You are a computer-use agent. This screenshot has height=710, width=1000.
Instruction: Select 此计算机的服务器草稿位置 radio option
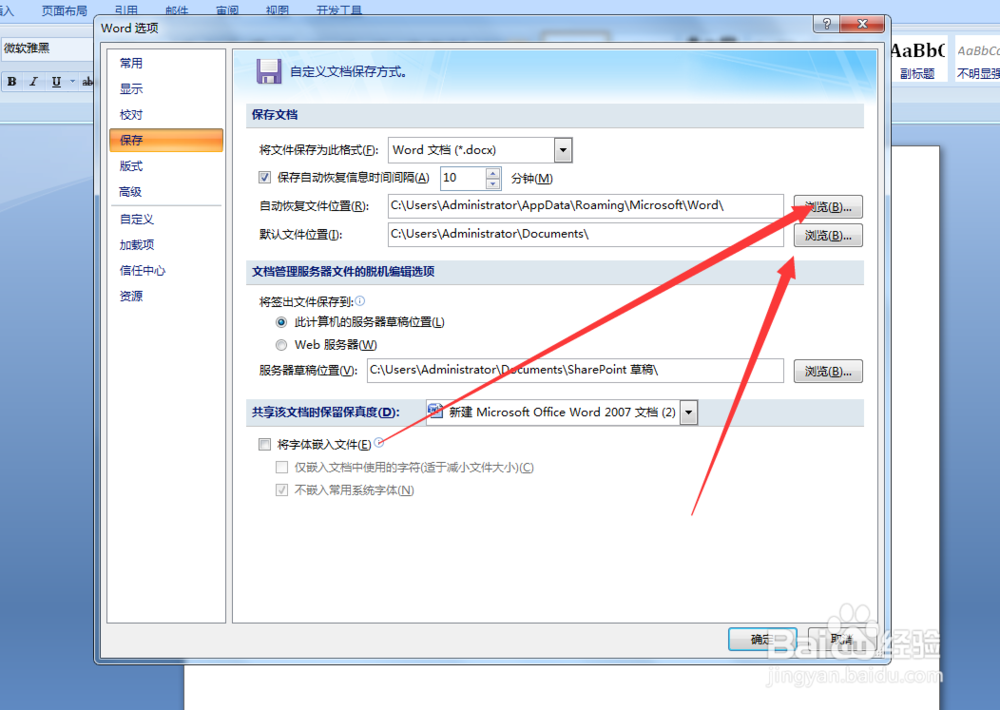pos(281,322)
